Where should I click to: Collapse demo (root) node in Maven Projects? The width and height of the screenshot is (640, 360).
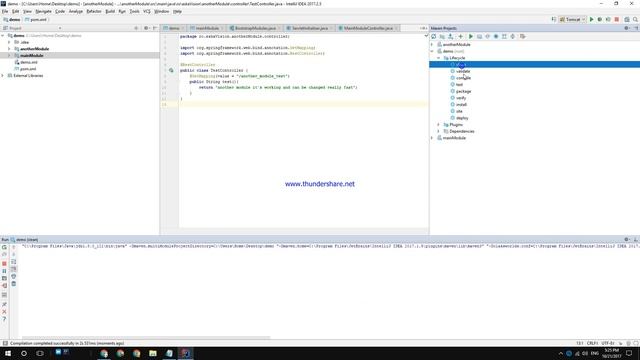432,51
